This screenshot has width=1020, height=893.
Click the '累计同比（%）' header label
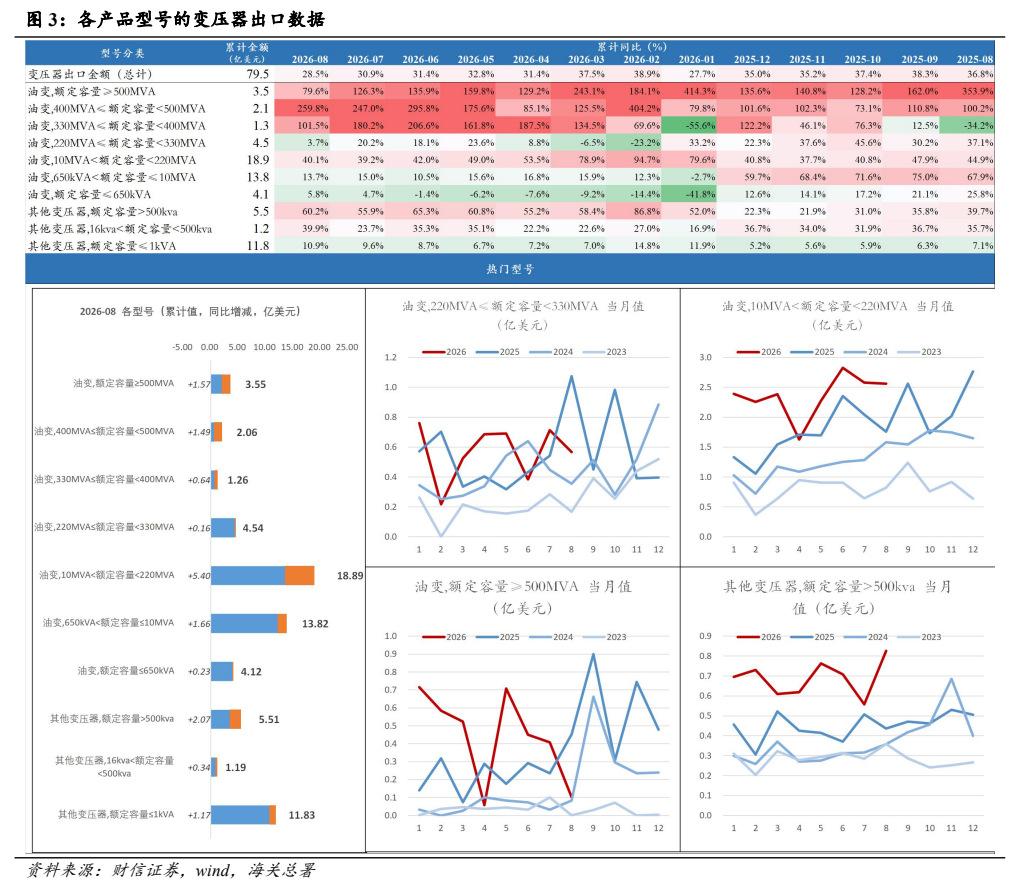(632, 47)
